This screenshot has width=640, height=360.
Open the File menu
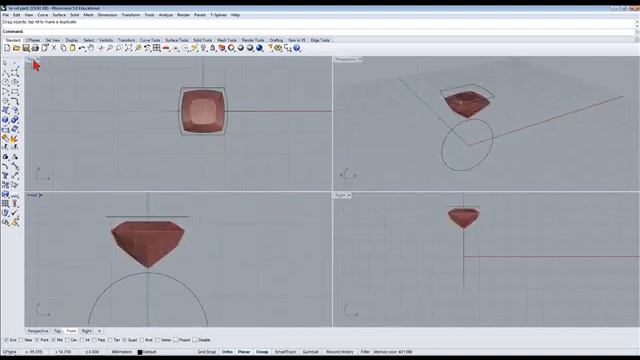(6, 15)
